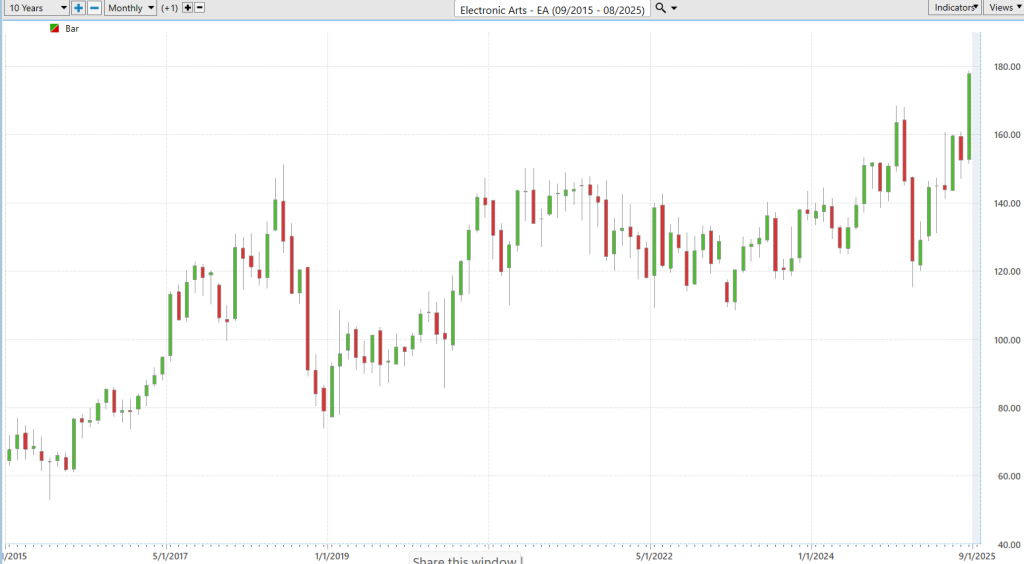Expand the arrow next to search icon
This screenshot has width=1024, height=564.
click(x=674, y=8)
